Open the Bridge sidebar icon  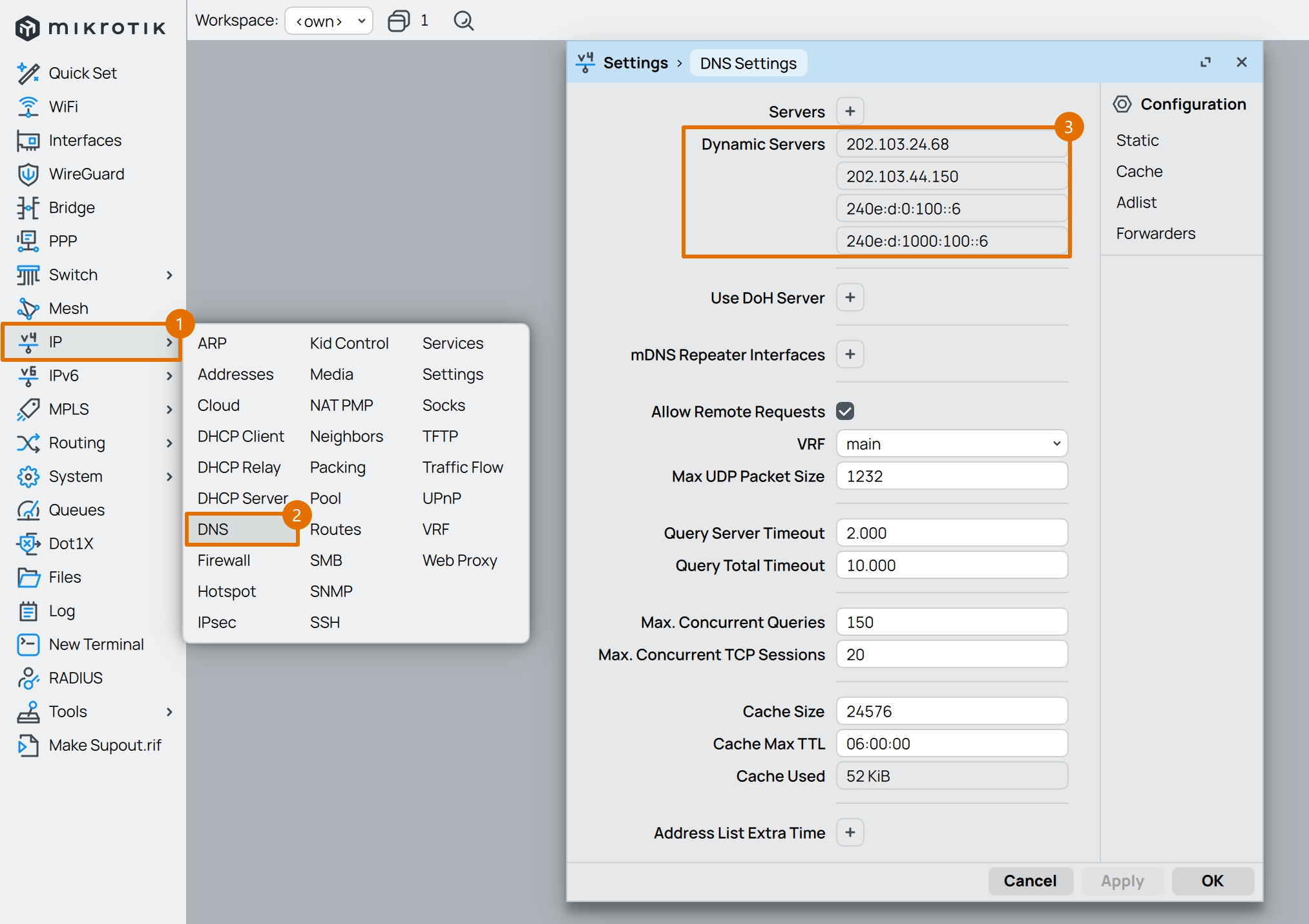28,207
